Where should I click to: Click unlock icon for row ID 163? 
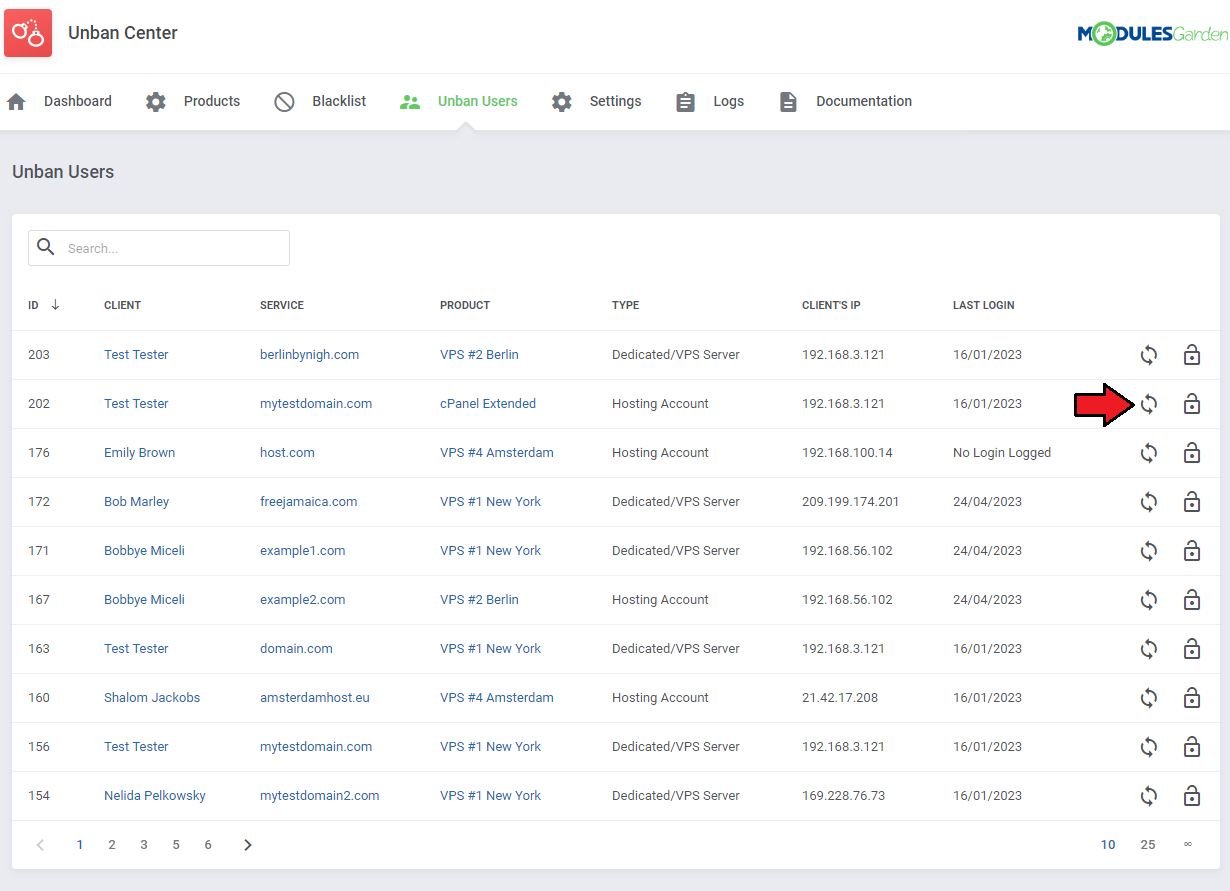1192,648
